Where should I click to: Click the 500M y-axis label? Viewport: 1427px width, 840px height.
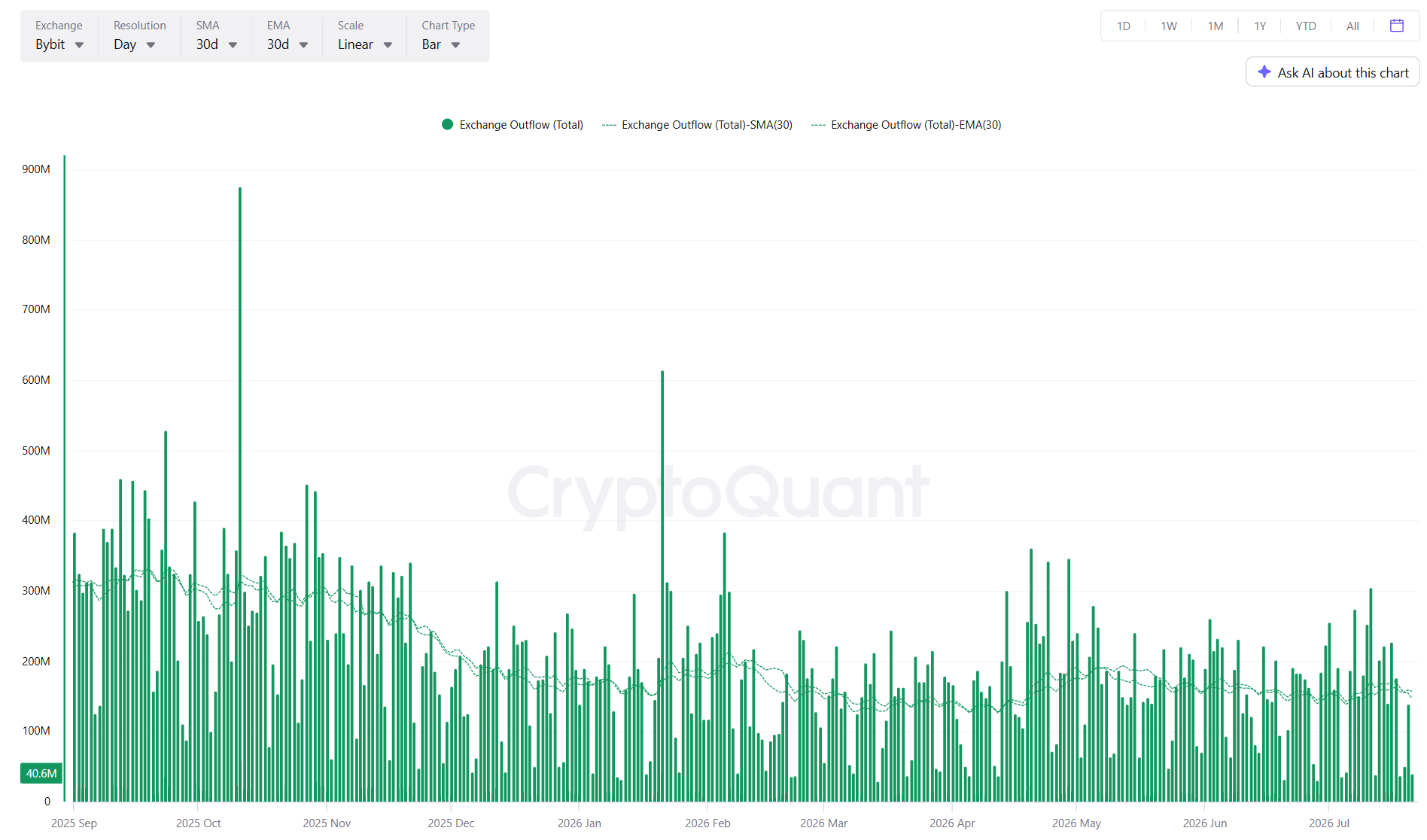tap(36, 451)
